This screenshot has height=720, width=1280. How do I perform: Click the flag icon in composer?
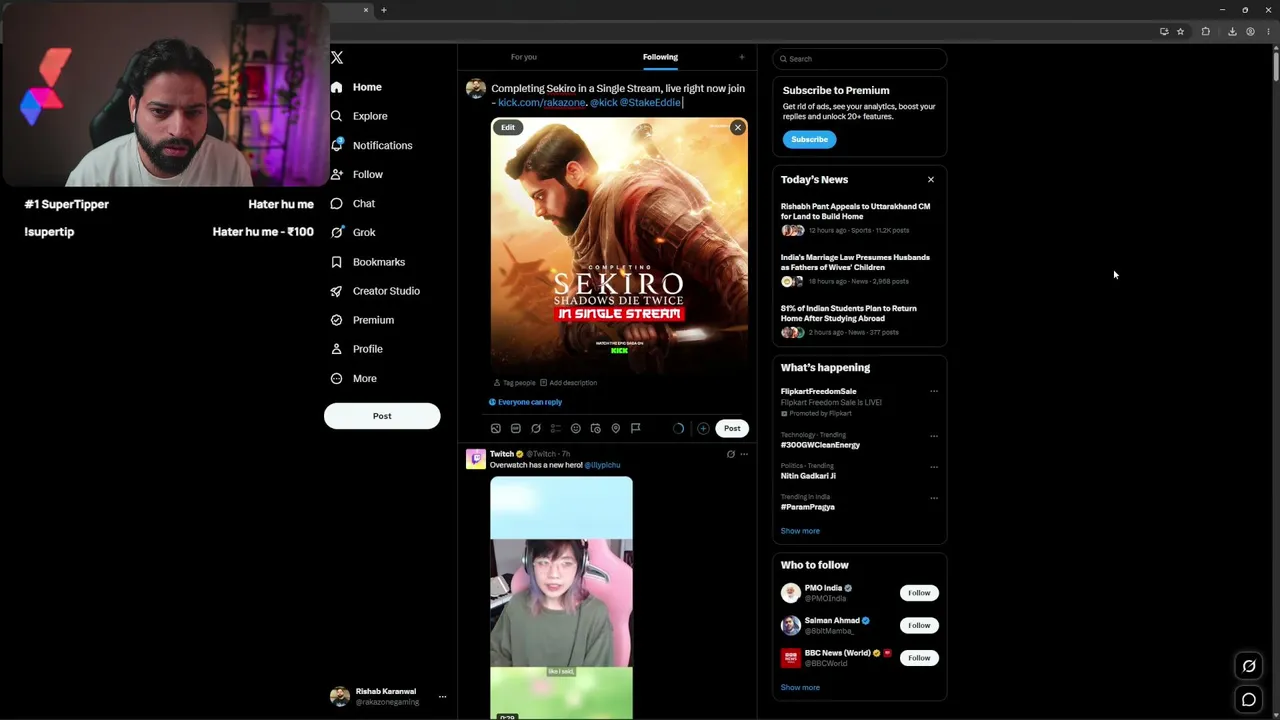tap(636, 429)
